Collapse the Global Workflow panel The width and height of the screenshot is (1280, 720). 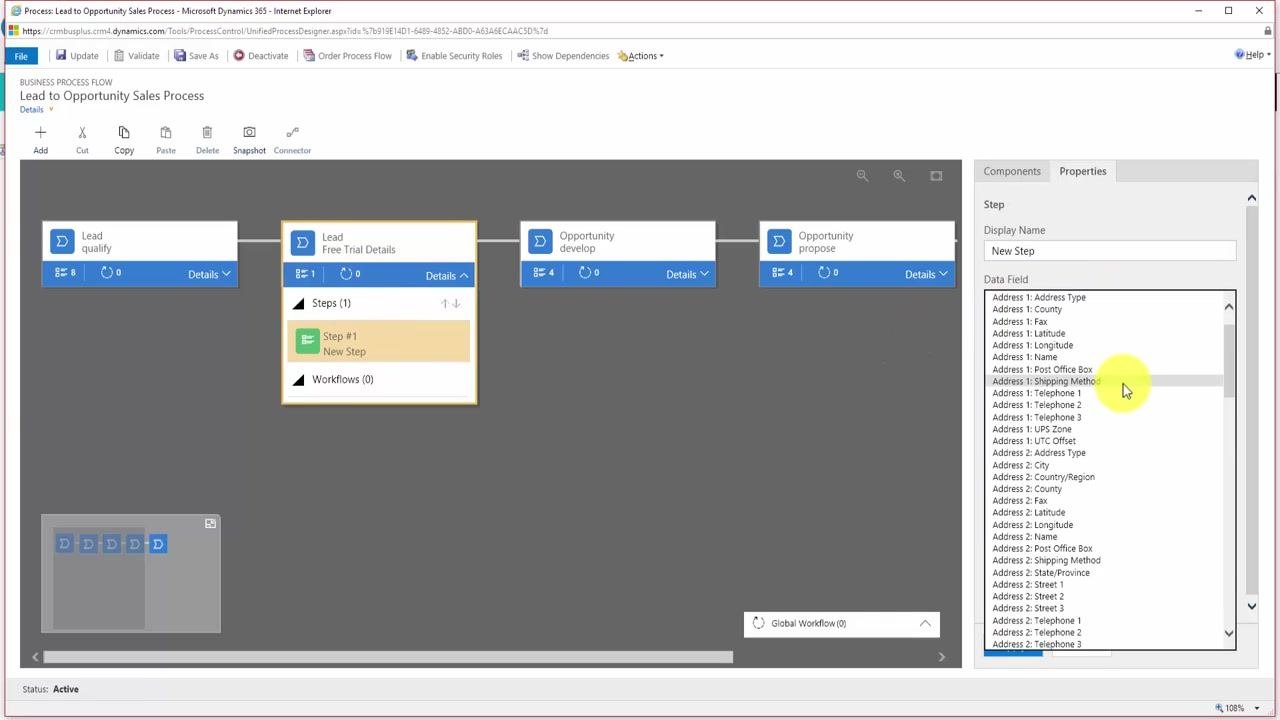click(x=925, y=623)
